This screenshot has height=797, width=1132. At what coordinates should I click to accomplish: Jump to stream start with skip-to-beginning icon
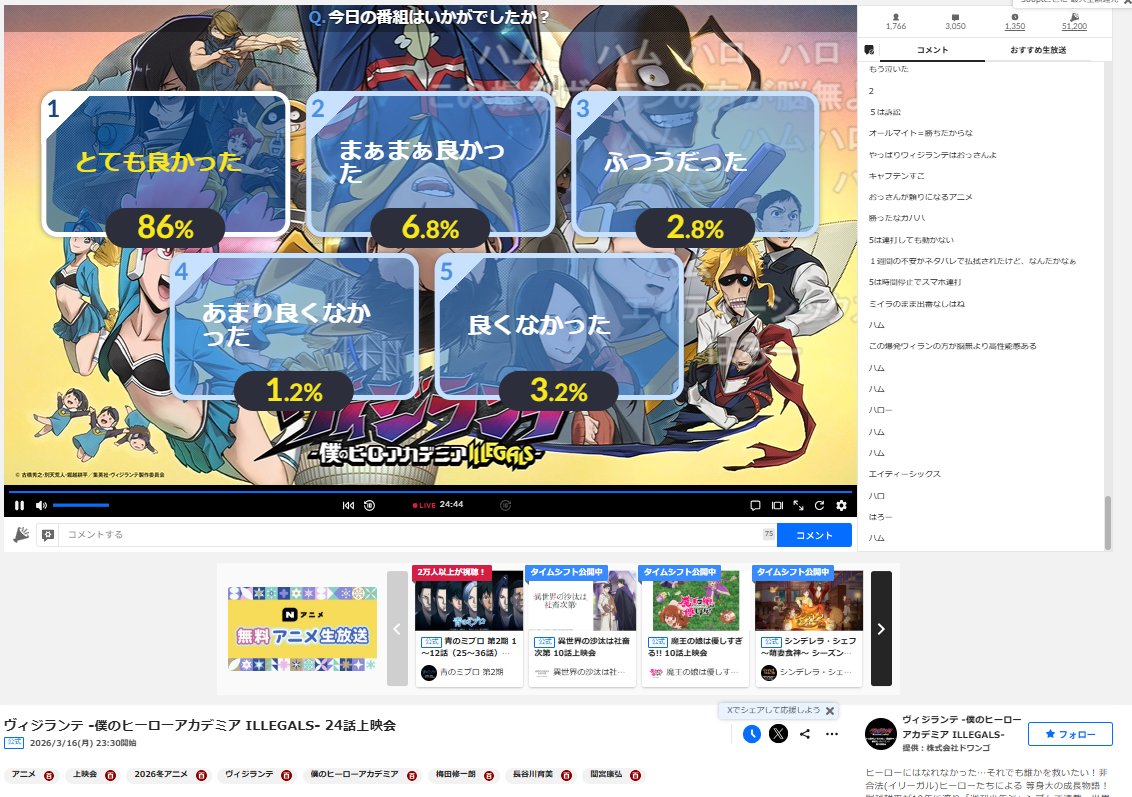point(348,506)
